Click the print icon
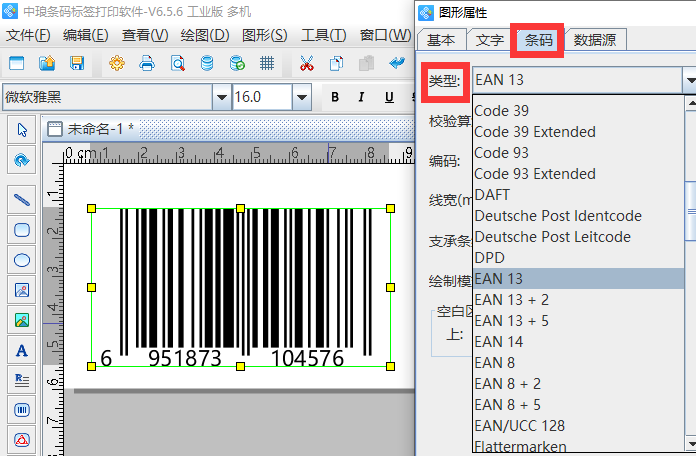 point(147,63)
